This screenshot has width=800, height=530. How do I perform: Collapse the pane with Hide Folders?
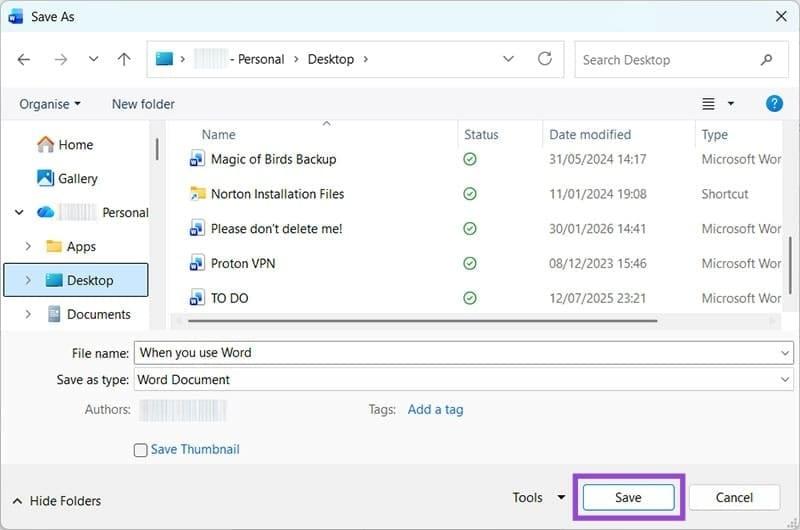[56, 501]
